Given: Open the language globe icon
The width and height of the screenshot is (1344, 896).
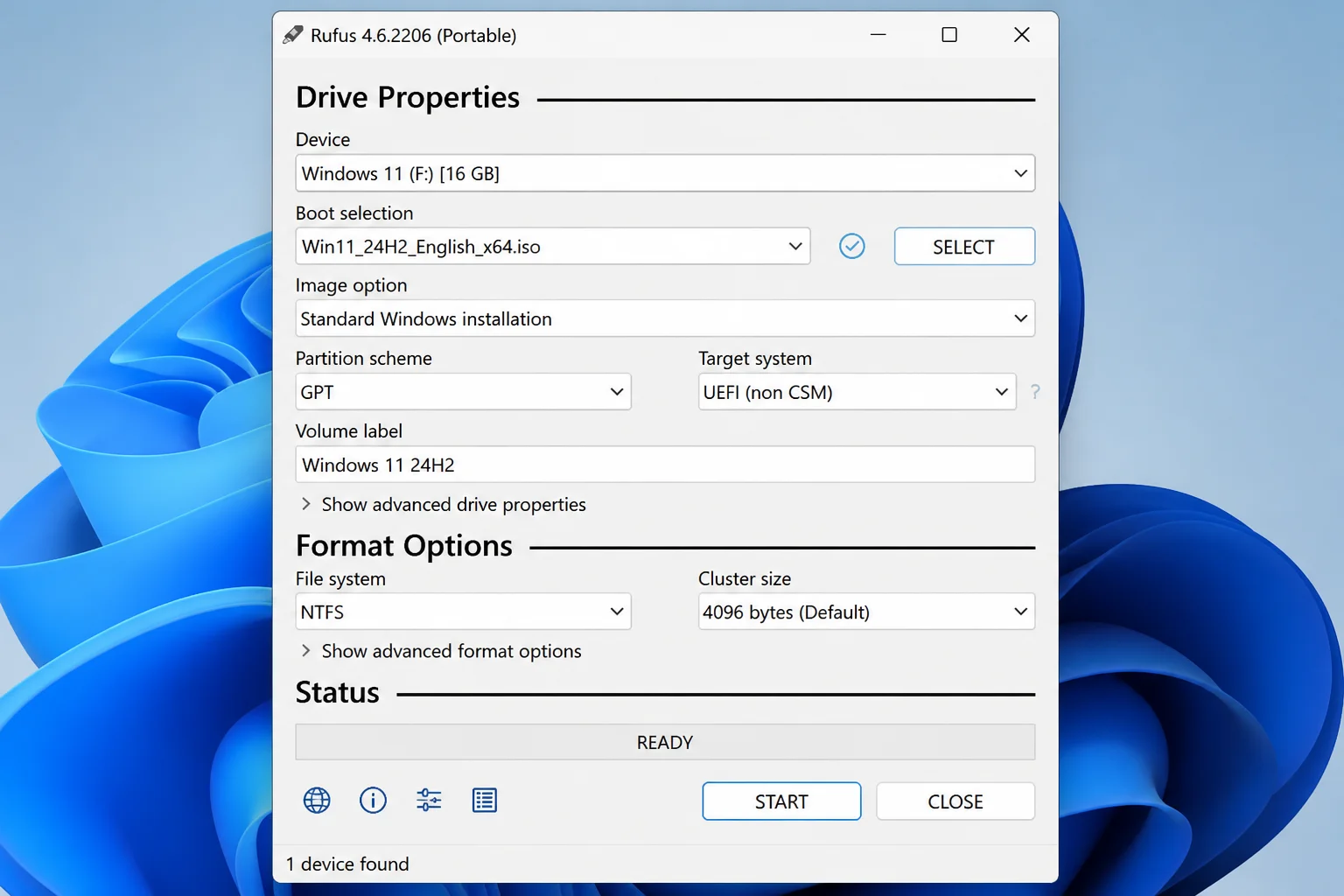Looking at the screenshot, I should pyautogui.click(x=317, y=800).
